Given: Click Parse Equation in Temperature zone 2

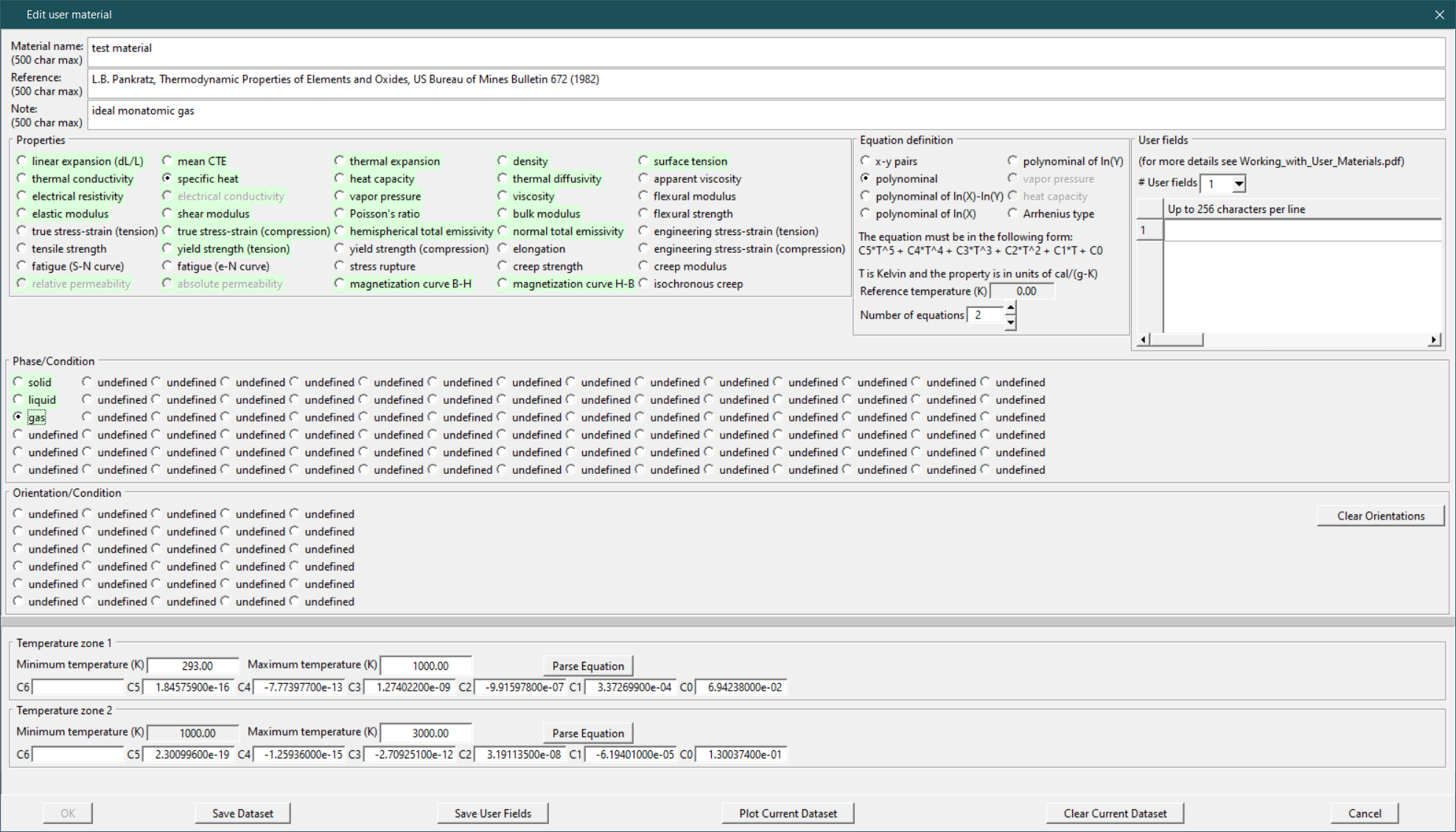Looking at the screenshot, I should (587, 733).
